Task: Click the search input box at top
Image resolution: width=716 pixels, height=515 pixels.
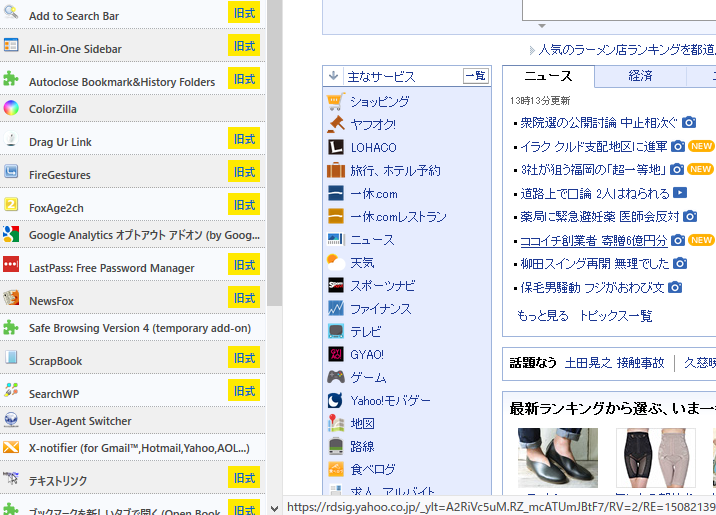Action: tap(619, 10)
